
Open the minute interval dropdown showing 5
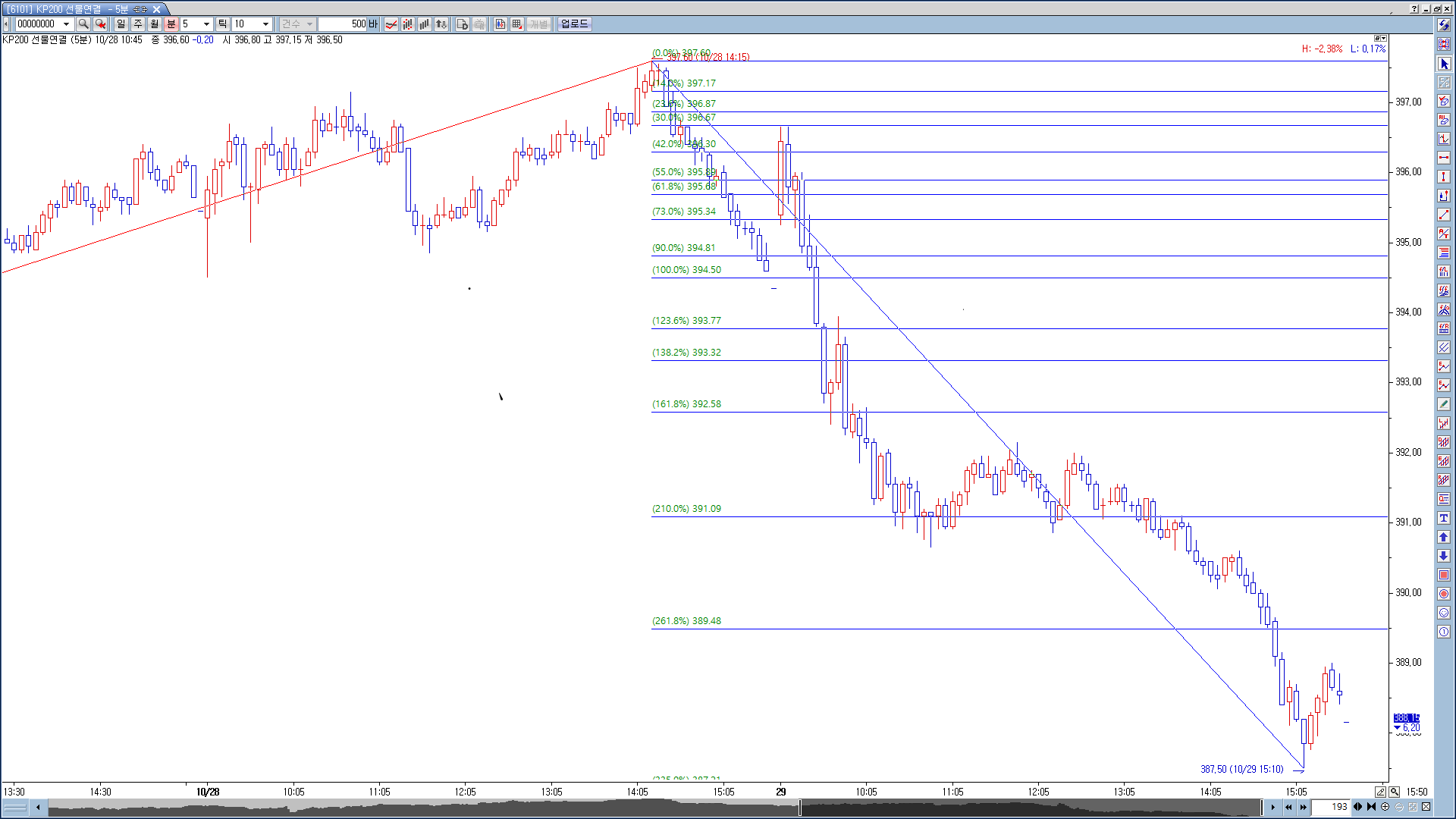(206, 24)
